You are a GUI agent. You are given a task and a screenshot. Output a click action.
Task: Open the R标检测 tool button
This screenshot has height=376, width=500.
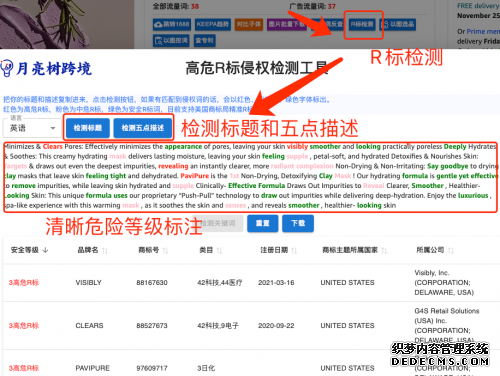[362, 24]
